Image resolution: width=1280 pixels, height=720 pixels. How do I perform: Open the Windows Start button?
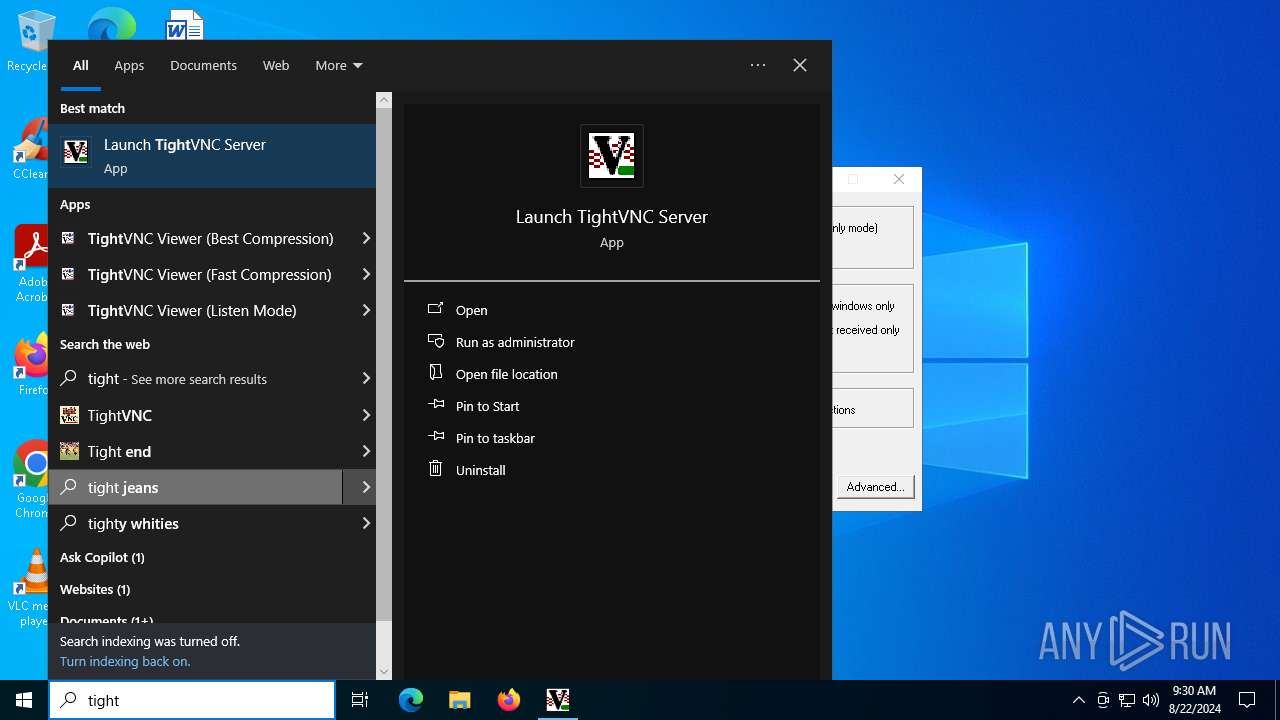24,700
